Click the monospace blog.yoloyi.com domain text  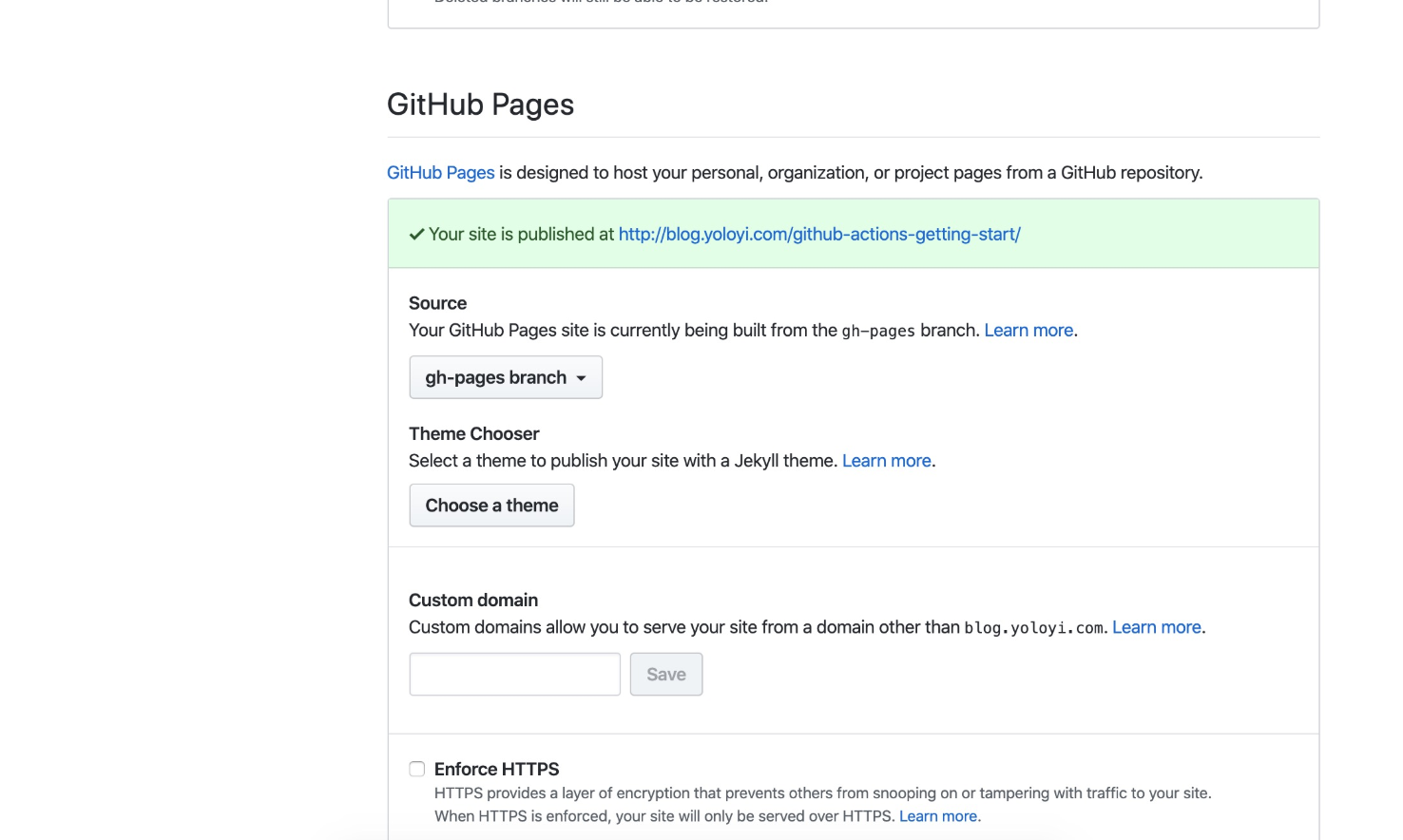[x=1034, y=628]
